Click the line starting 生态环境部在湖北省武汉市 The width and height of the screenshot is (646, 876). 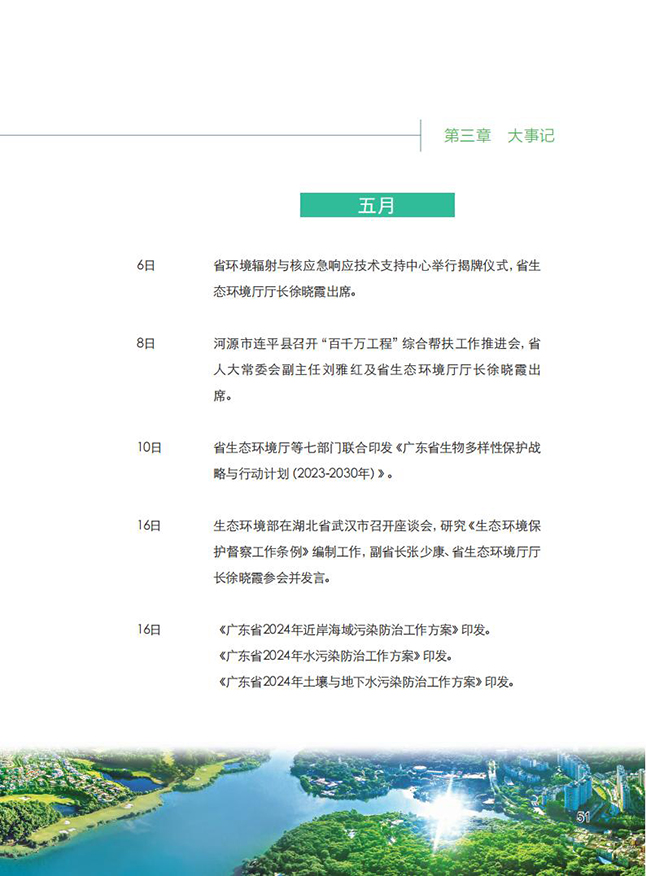click(377, 525)
